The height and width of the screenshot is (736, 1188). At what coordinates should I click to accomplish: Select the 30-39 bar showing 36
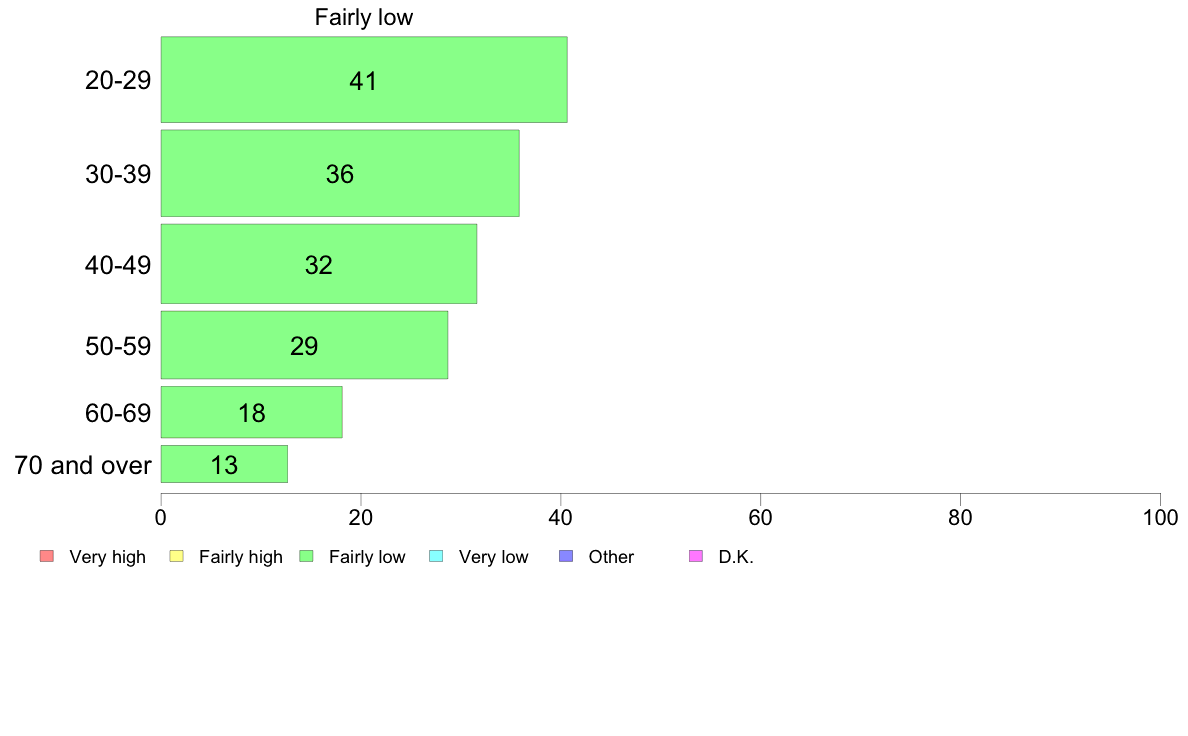pos(340,174)
